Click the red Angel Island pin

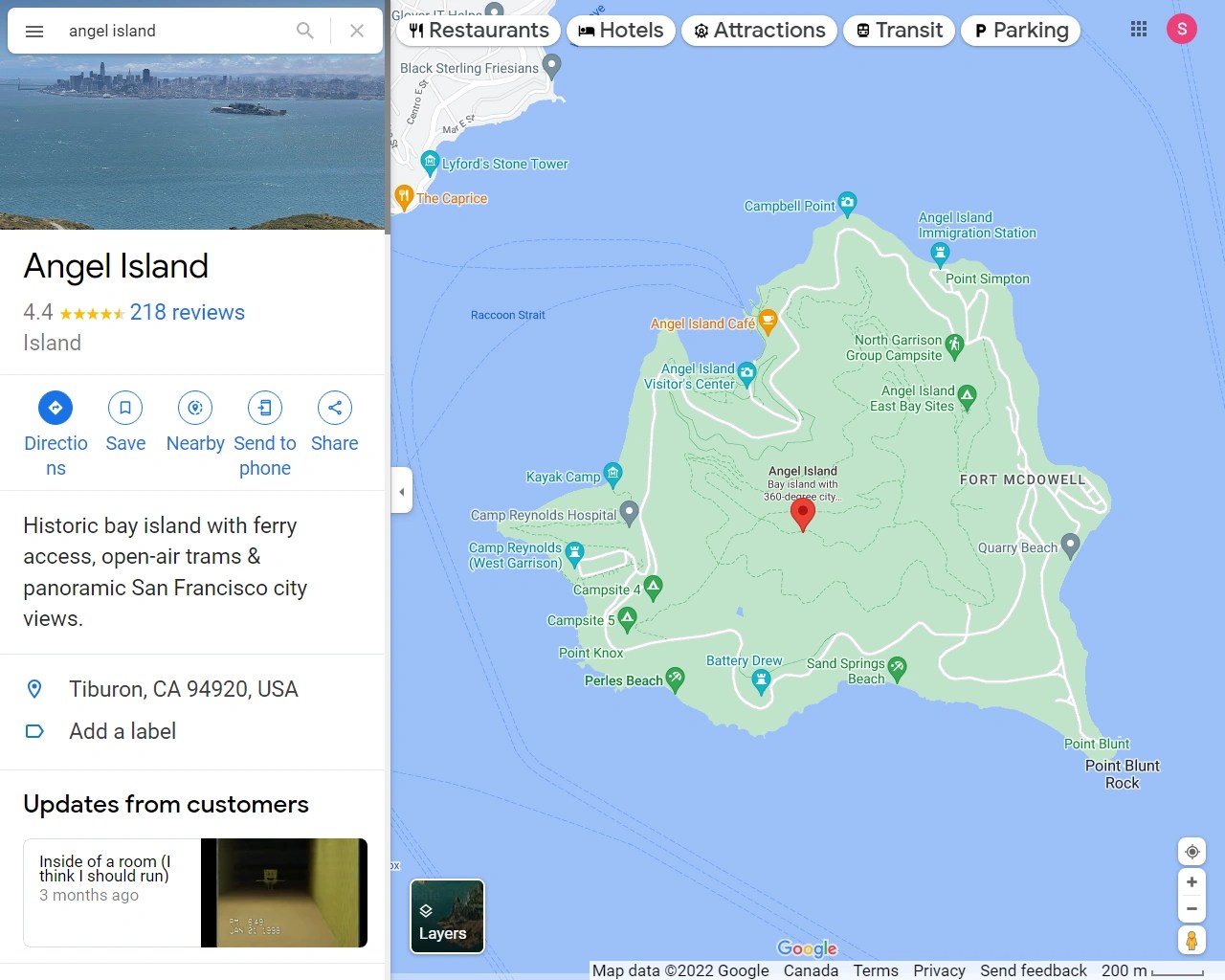[803, 514]
